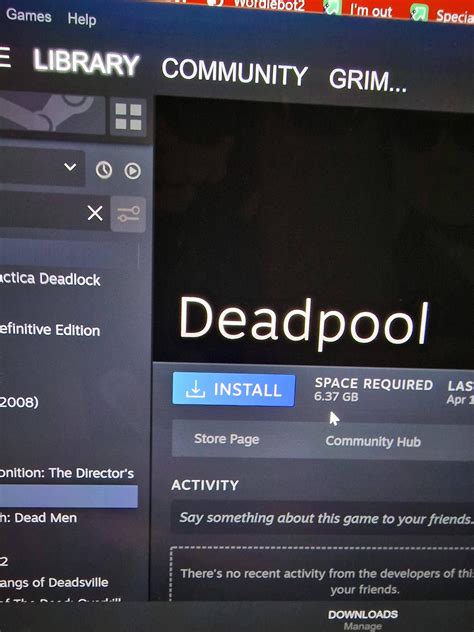Expand the library filter dropdown chevron
This screenshot has height=632, width=474.
click(70, 166)
